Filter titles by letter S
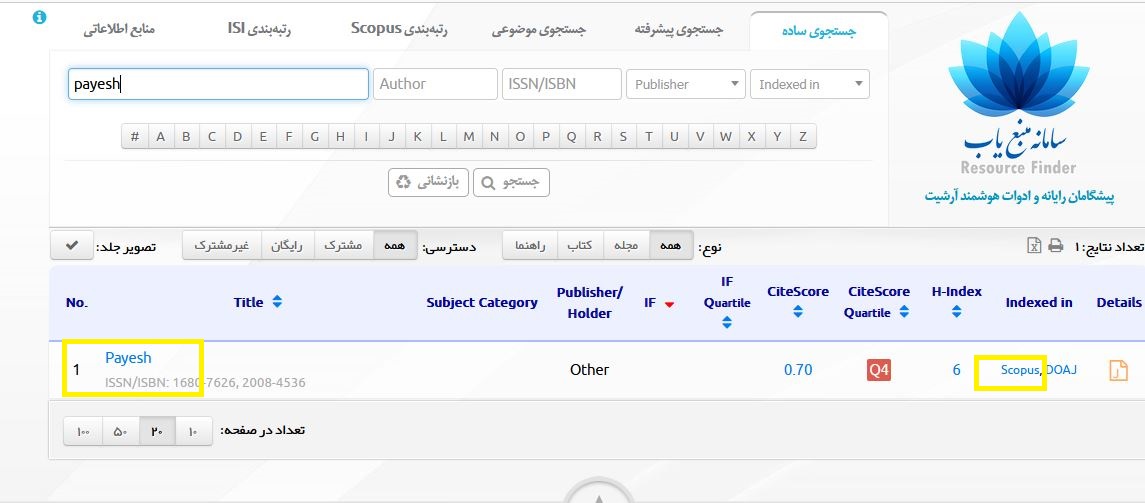Viewport: 1145px width, 503px height. click(x=623, y=137)
